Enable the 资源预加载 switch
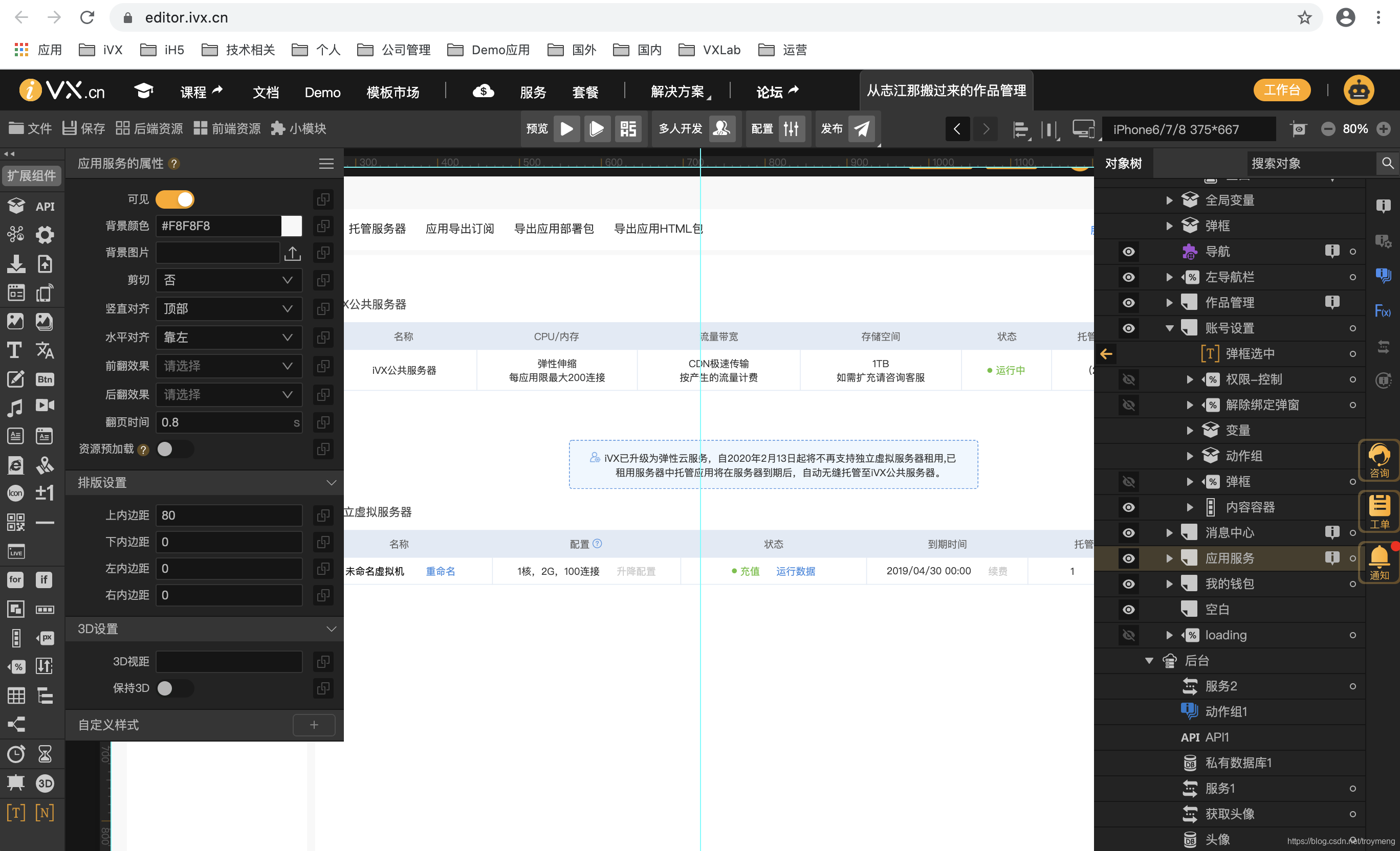 174,449
